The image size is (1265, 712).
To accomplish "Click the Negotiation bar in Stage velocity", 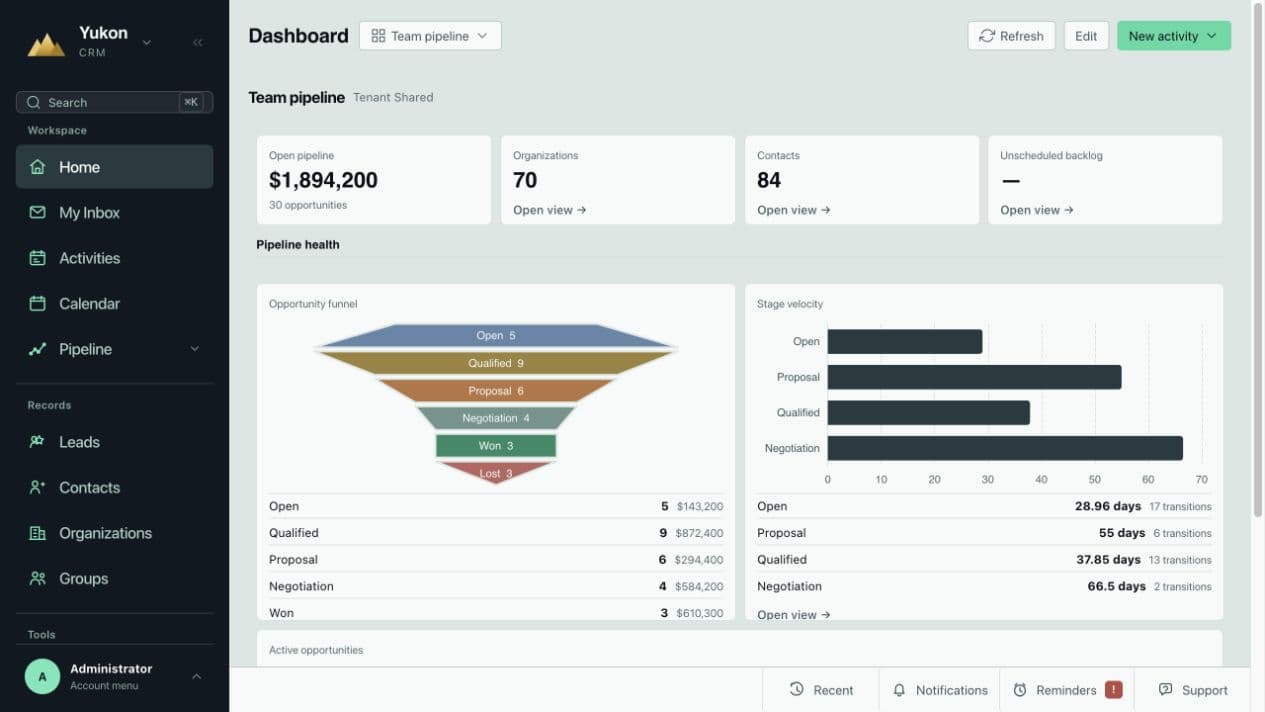I will (x=1005, y=448).
